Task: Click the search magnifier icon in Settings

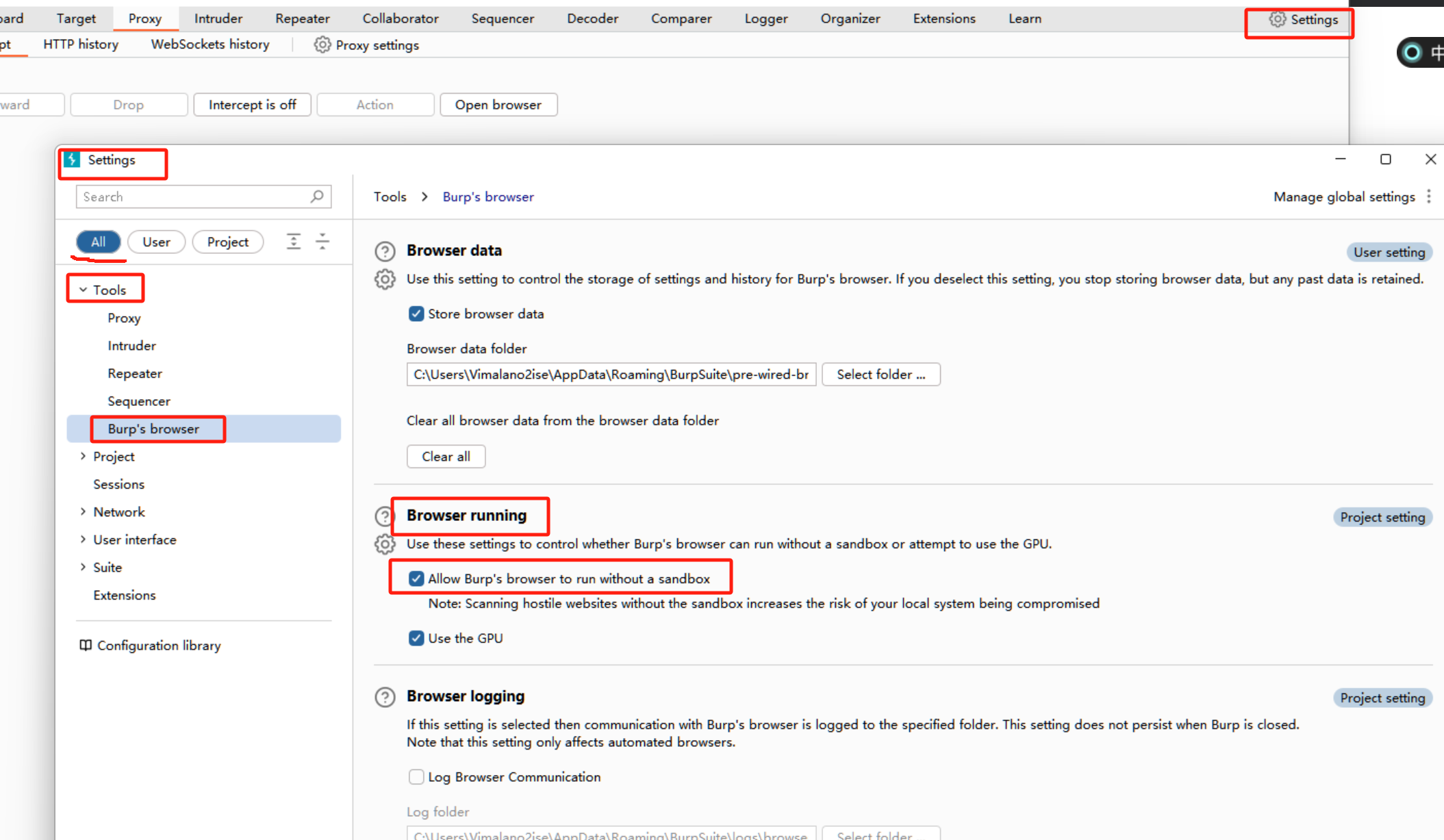Action: tap(317, 196)
